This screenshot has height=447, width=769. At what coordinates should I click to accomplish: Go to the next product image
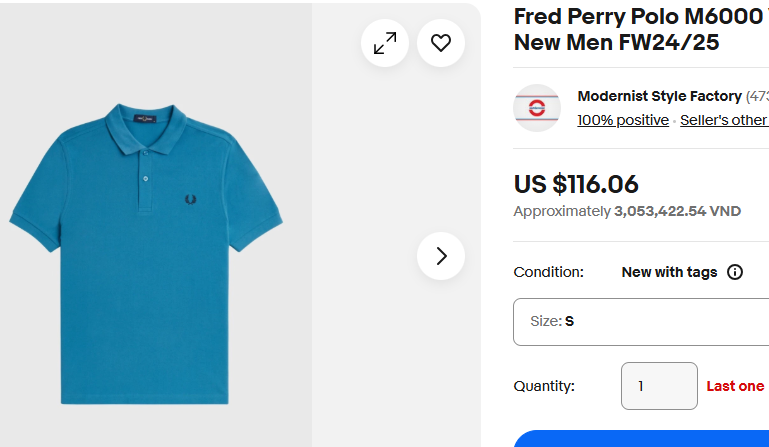(441, 256)
